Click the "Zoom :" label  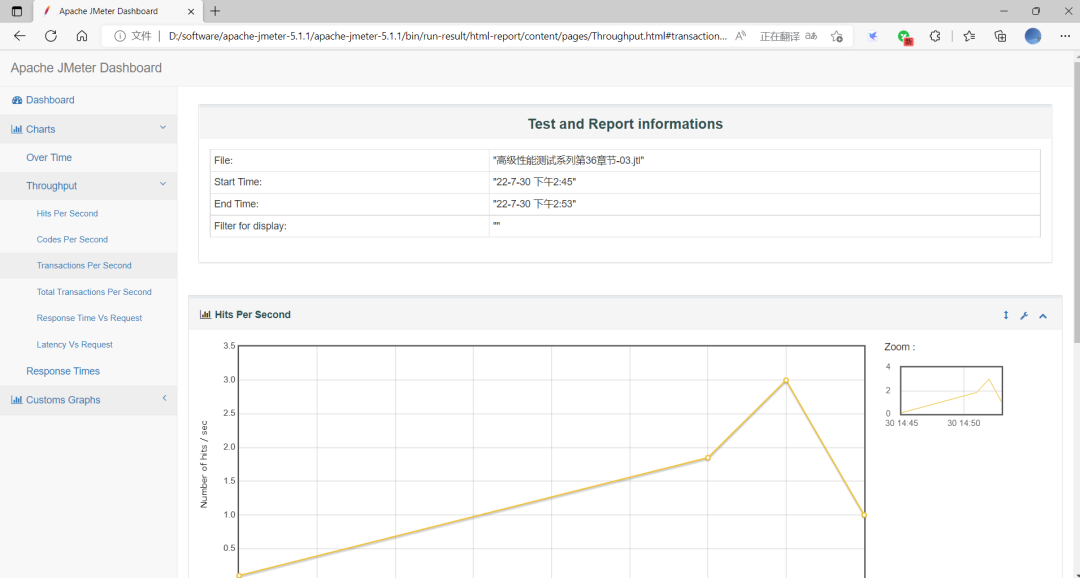(900, 347)
